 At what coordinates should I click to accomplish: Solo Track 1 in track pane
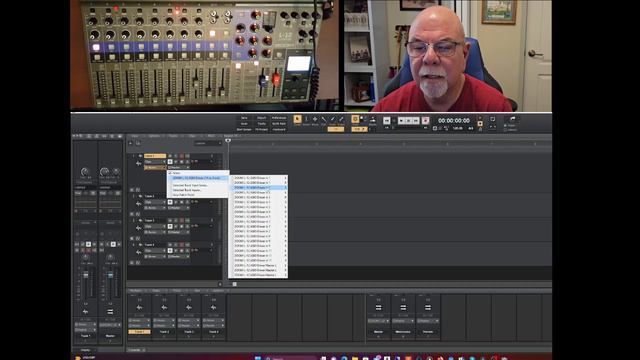coord(176,156)
